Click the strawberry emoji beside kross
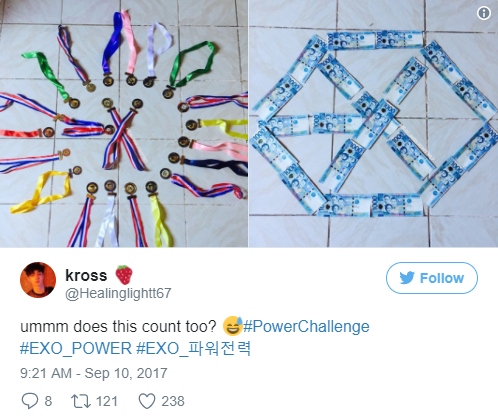This screenshot has height=416, width=498. click(x=124, y=275)
